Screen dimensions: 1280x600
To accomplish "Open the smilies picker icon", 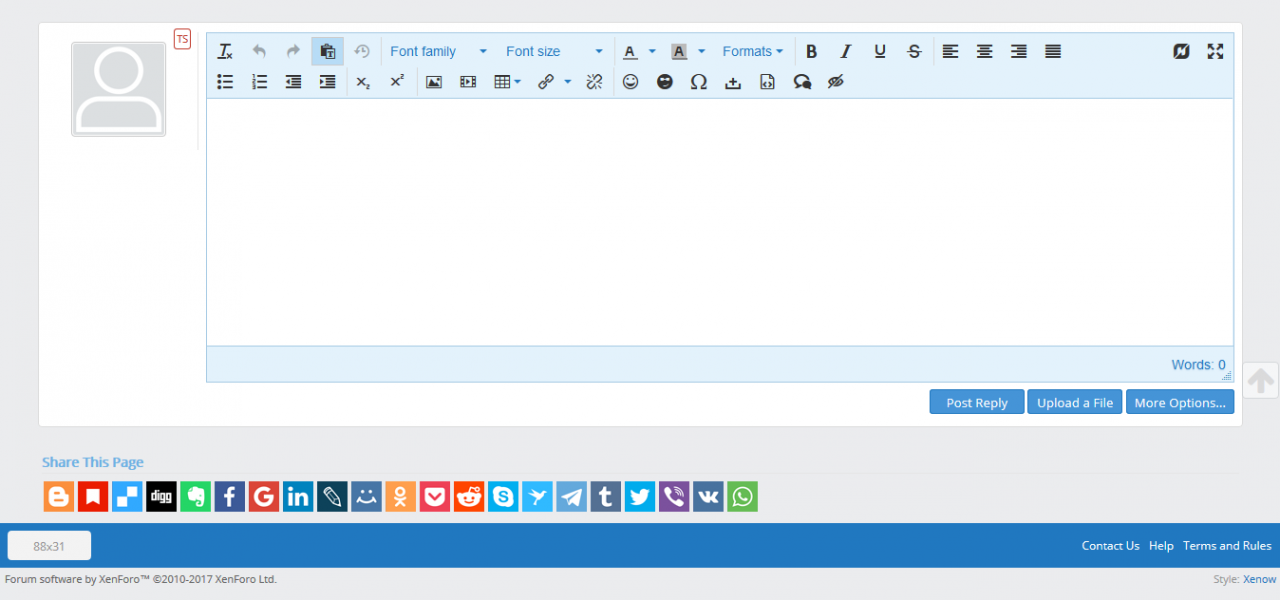I will (630, 82).
